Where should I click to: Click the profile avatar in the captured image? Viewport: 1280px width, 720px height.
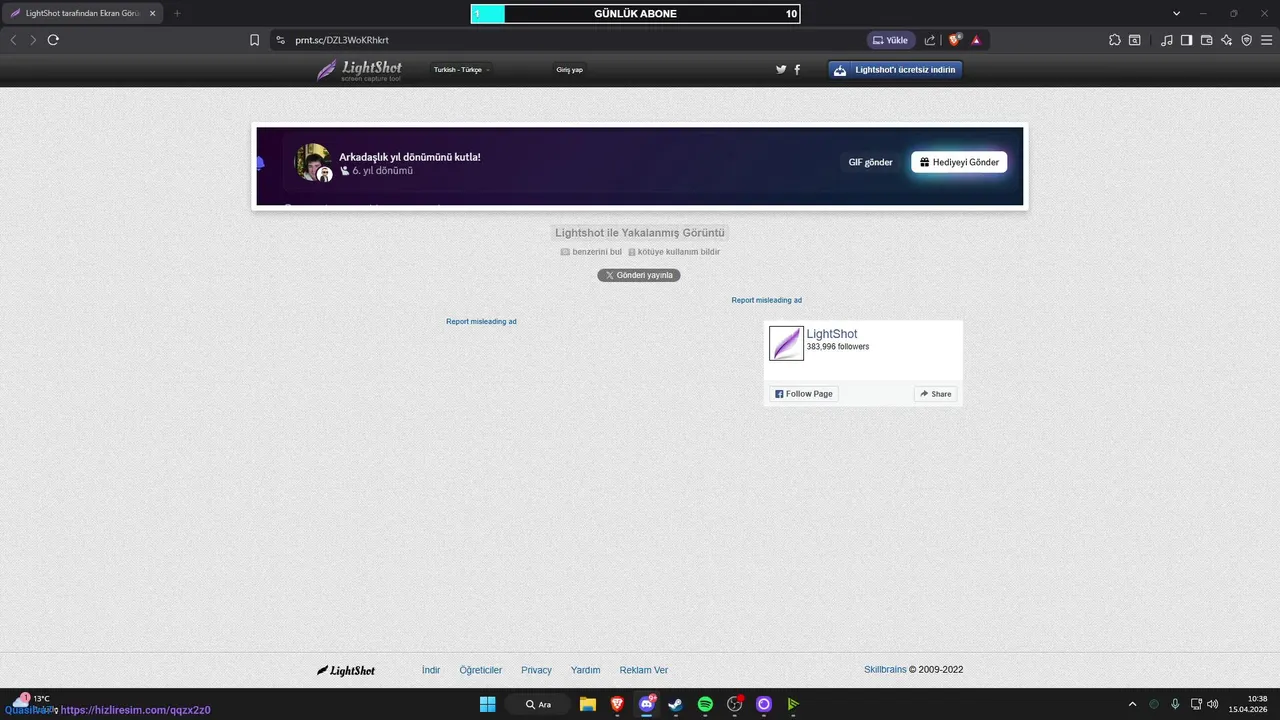[x=313, y=162]
